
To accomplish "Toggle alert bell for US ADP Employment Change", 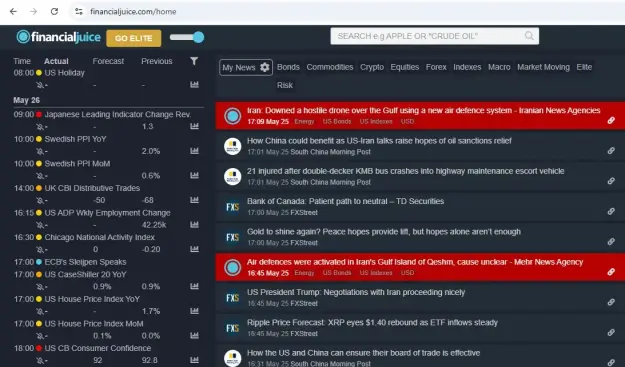I will click(x=40, y=225).
